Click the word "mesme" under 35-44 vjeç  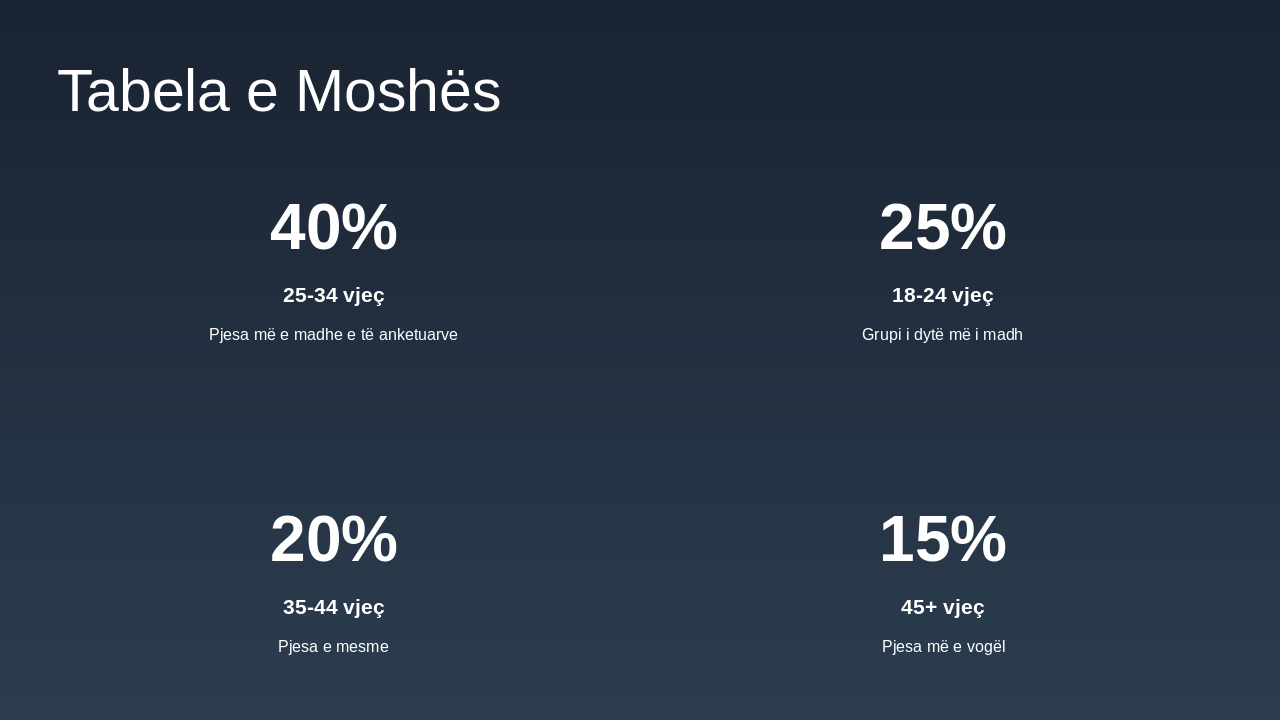click(365, 647)
